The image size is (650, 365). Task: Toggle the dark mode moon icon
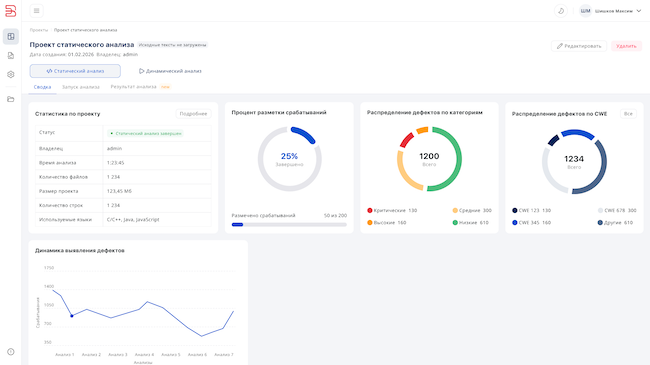click(561, 11)
